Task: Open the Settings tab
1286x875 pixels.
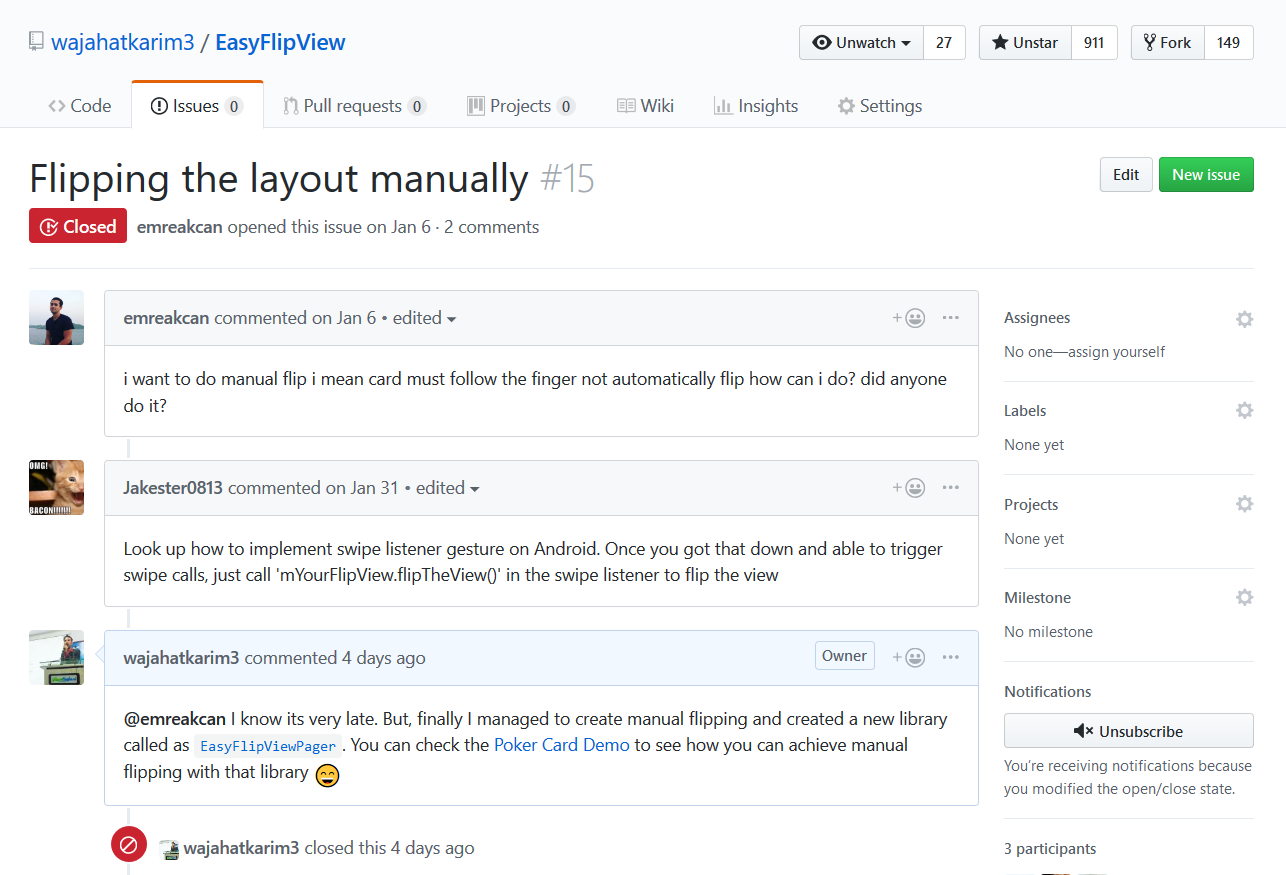Action: (x=880, y=106)
